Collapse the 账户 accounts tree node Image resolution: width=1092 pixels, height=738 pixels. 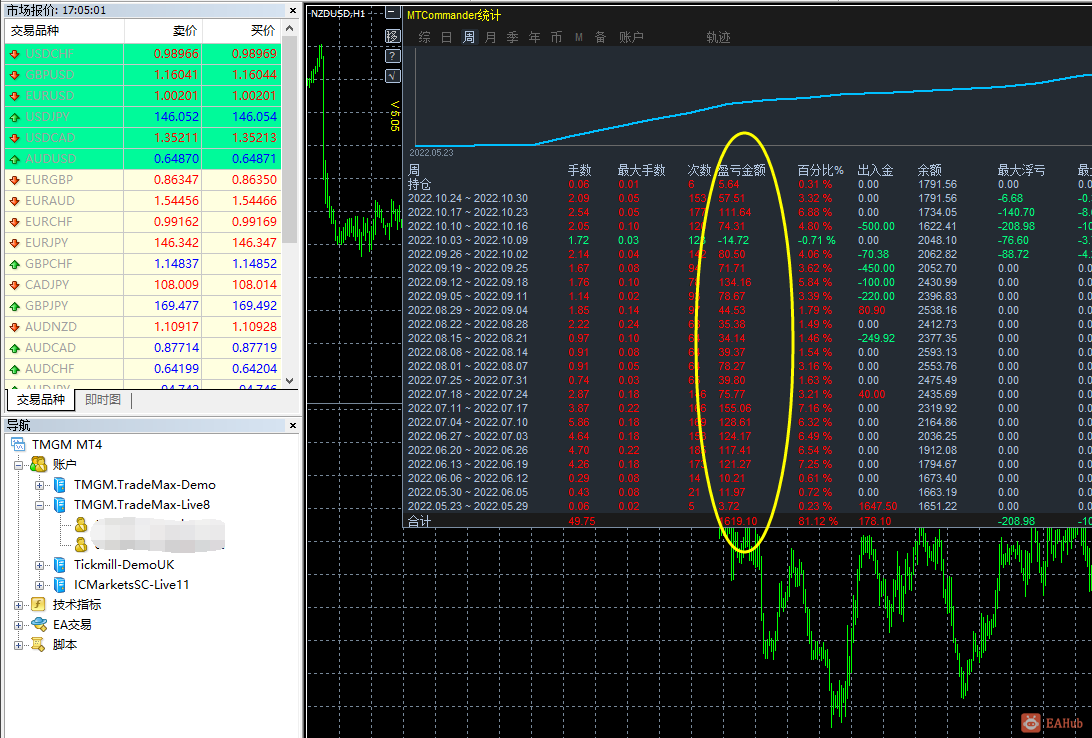[x=18, y=464]
